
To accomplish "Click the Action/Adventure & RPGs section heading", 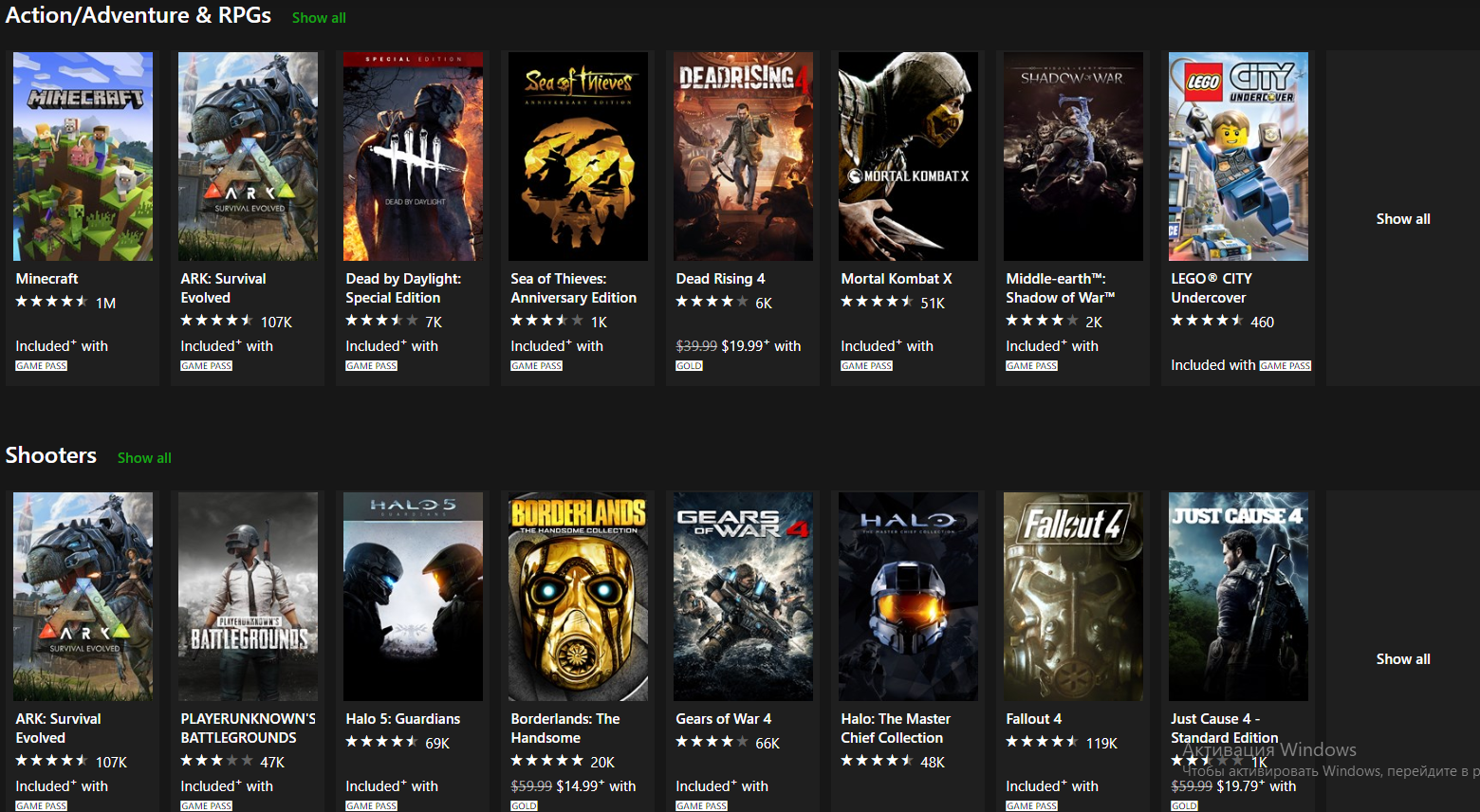I will coord(139,15).
